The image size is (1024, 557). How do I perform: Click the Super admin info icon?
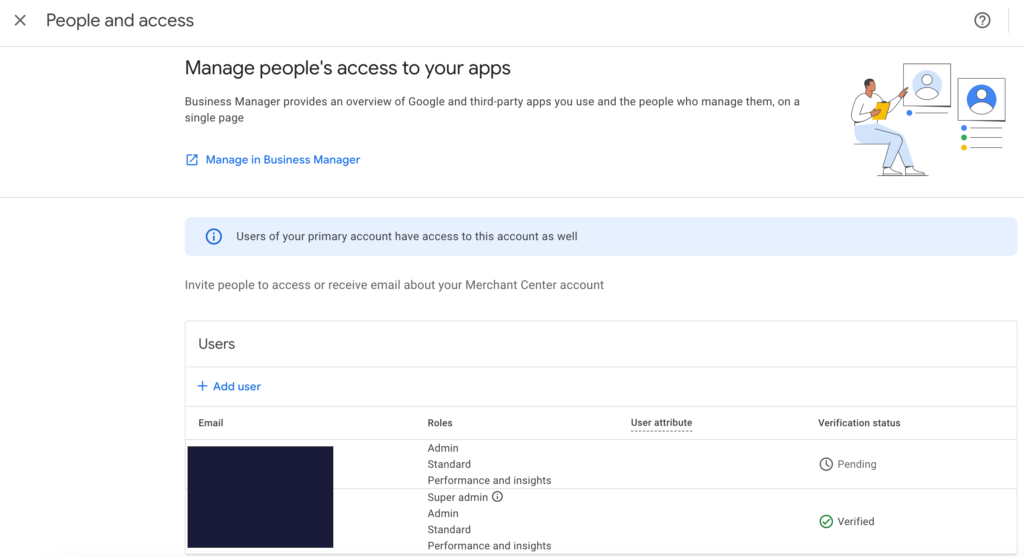pos(498,497)
